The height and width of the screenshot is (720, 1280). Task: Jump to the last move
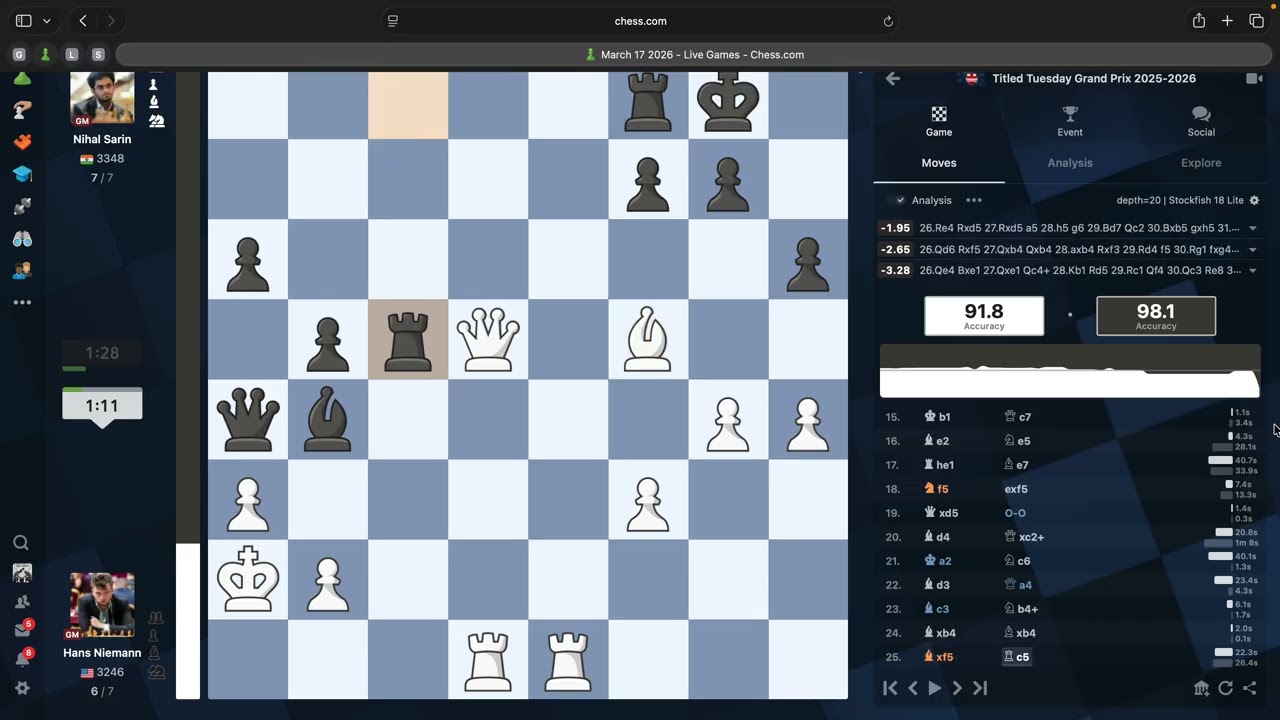click(980, 688)
